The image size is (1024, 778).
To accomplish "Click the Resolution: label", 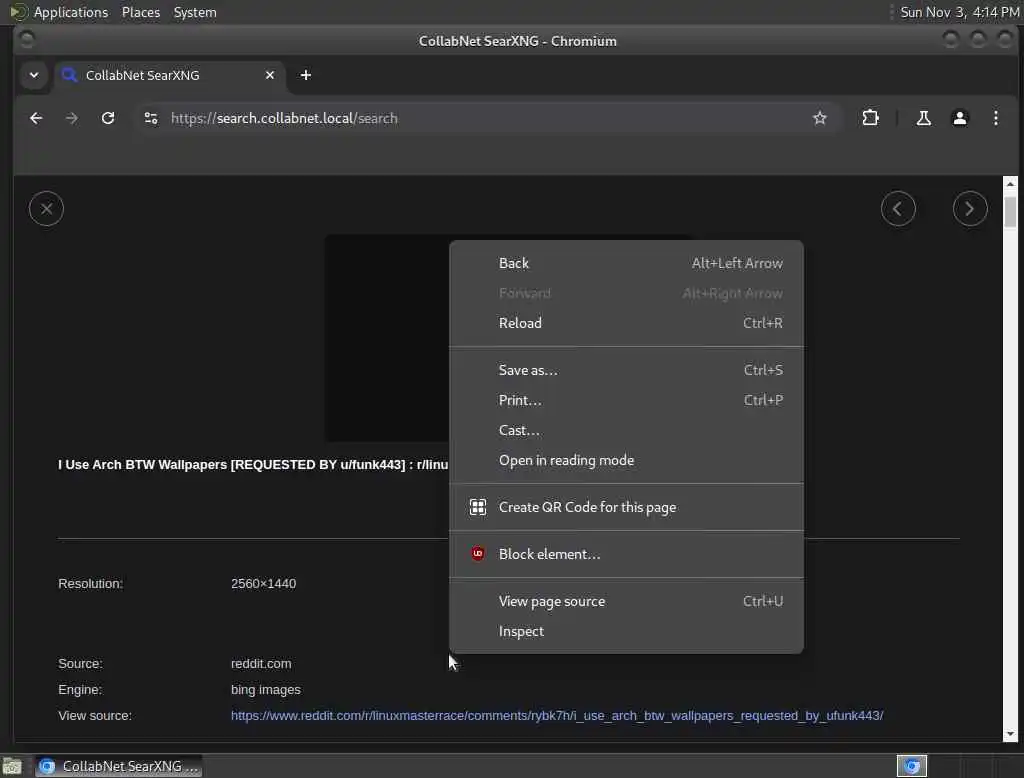I will [x=90, y=583].
